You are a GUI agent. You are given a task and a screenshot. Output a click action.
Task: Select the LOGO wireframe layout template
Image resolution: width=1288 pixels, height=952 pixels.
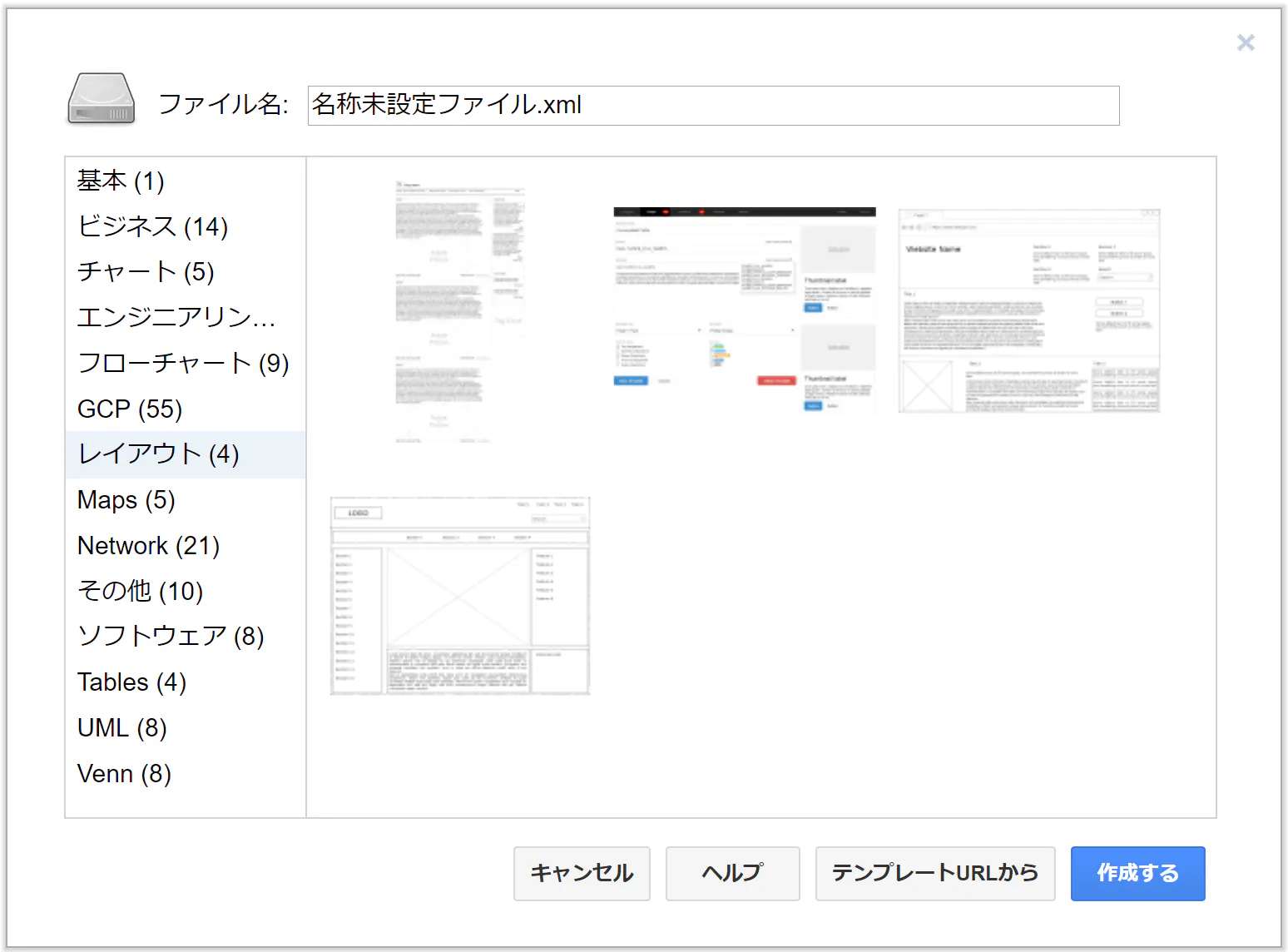(x=460, y=596)
